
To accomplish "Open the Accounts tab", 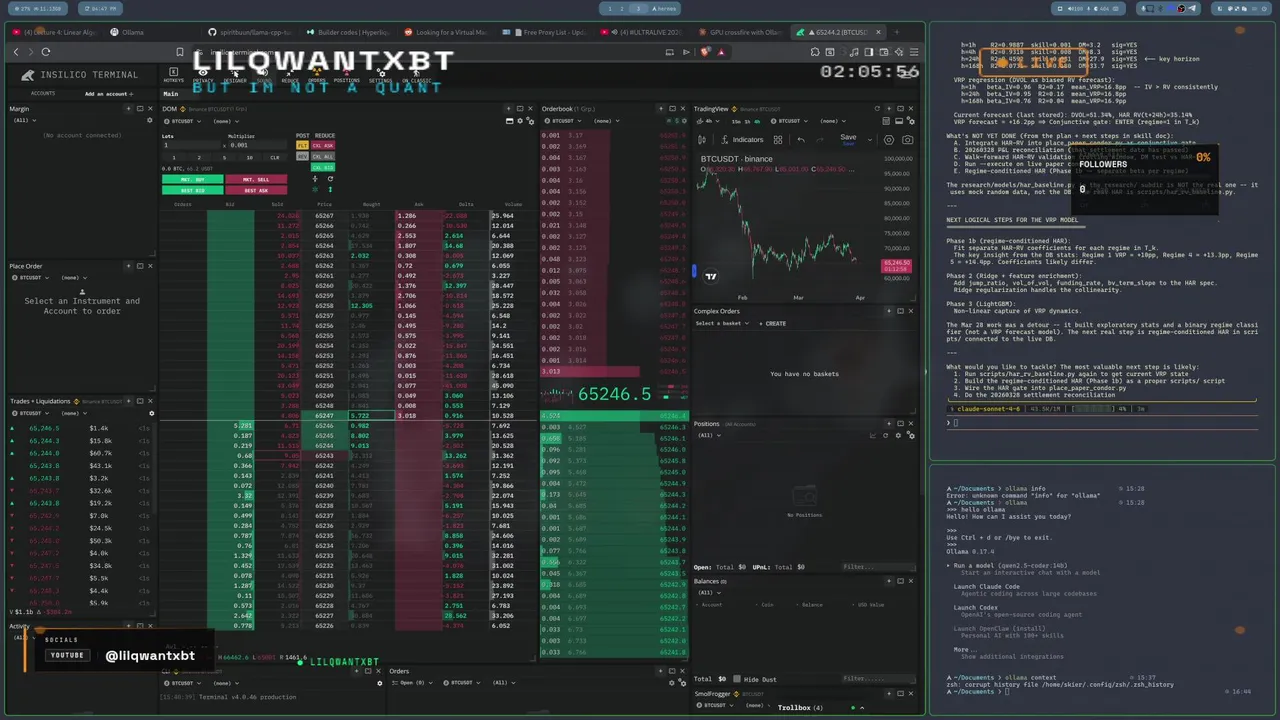I will (43, 94).
